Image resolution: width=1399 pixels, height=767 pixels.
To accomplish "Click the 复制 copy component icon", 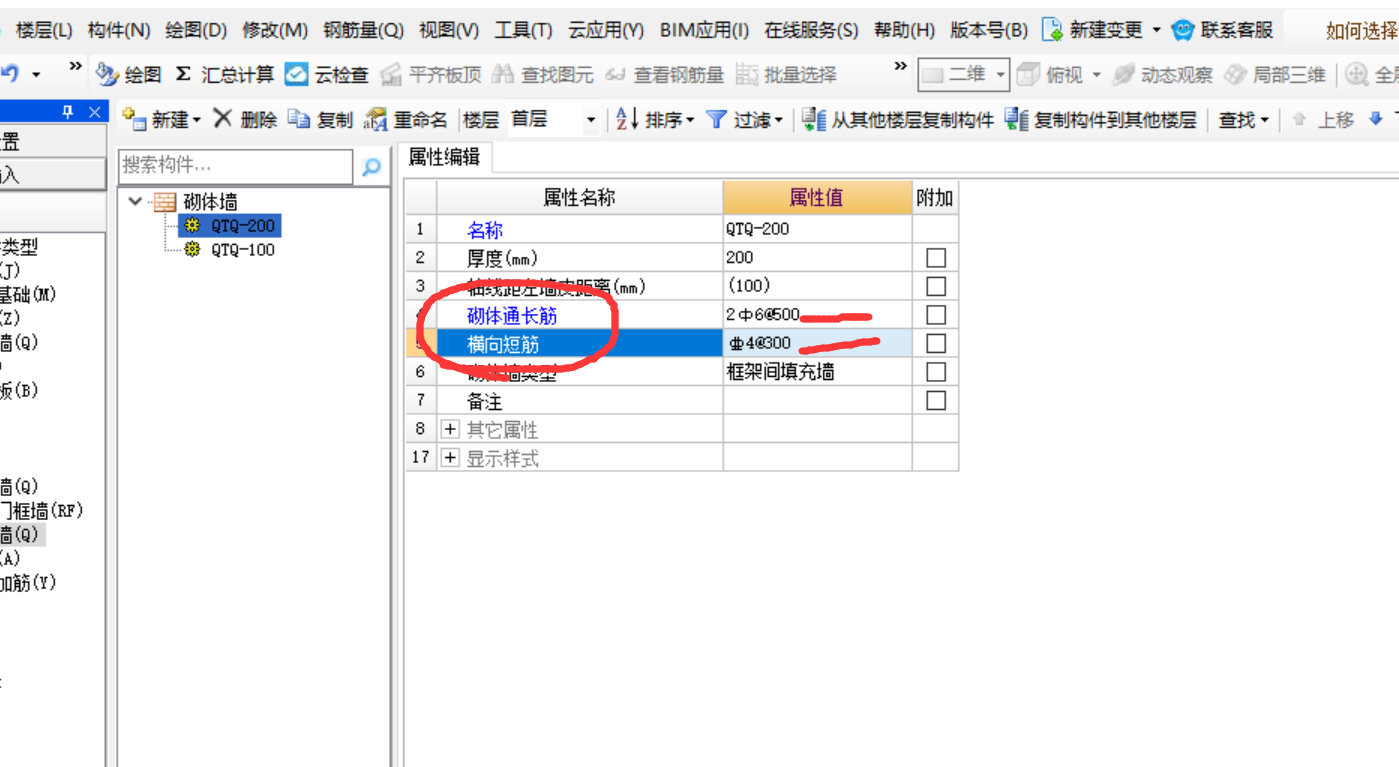I will 299,119.
